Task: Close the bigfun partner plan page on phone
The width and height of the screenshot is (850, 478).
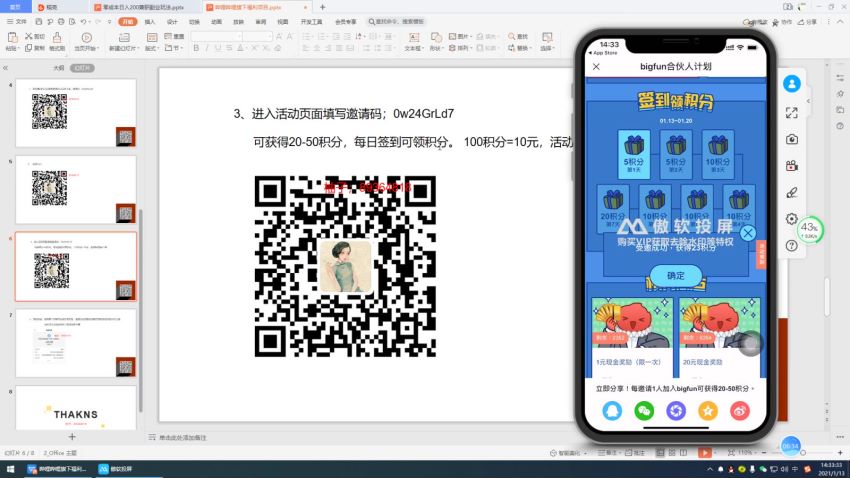Action: pyautogui.click(x=596, y=67)
